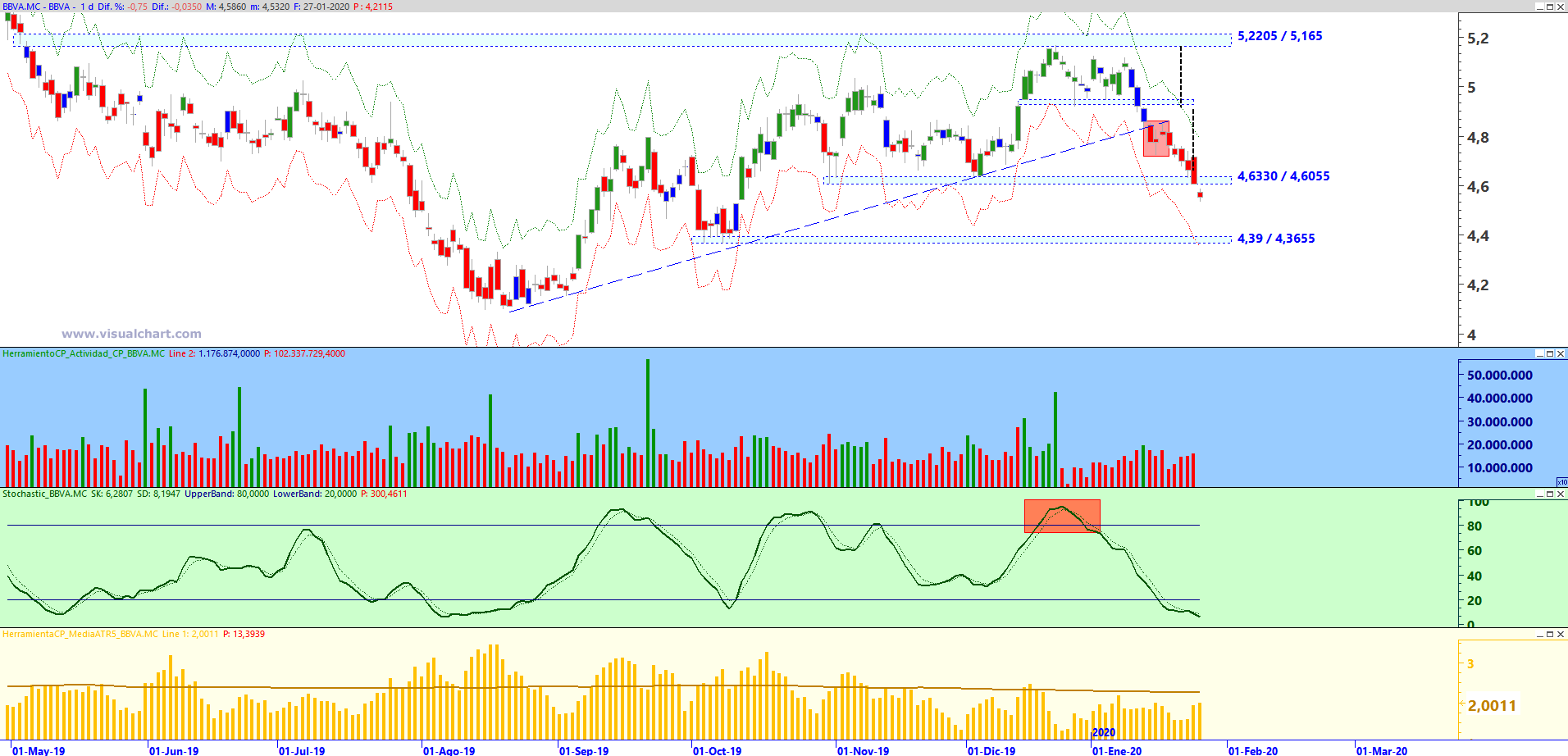
Task: Select the BBVA.MC - BBVA symbol title
Action: [x=36, y=7]
